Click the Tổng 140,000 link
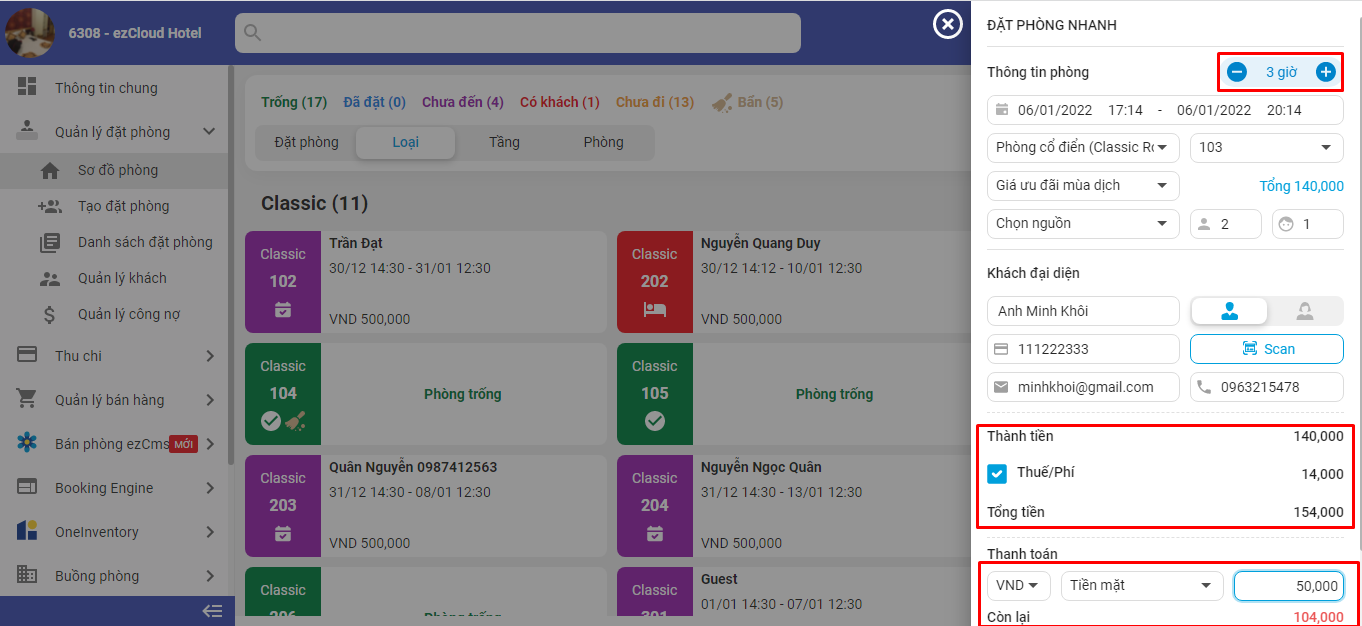This screenshot has height=626, width=1362. pos(1300,186)
